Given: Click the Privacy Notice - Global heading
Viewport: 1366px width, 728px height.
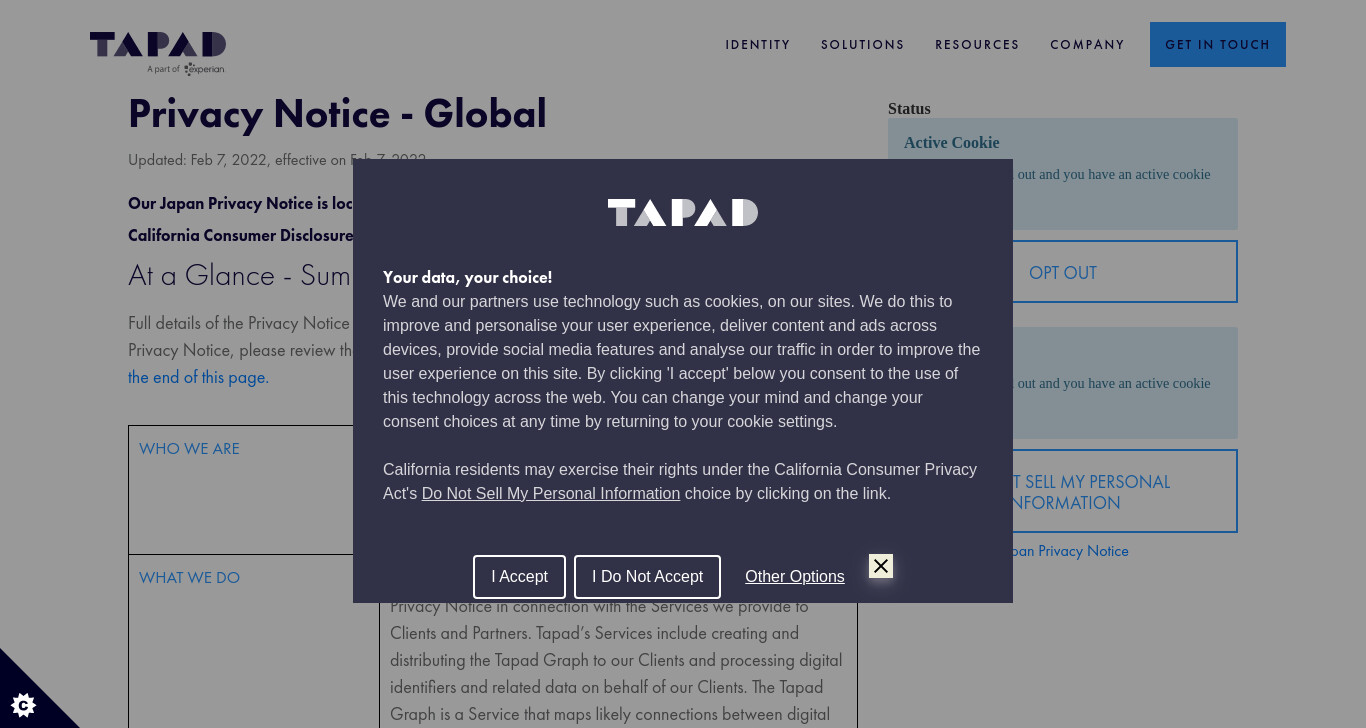Looking at the screenshot, I should click(x=337, y=113).
